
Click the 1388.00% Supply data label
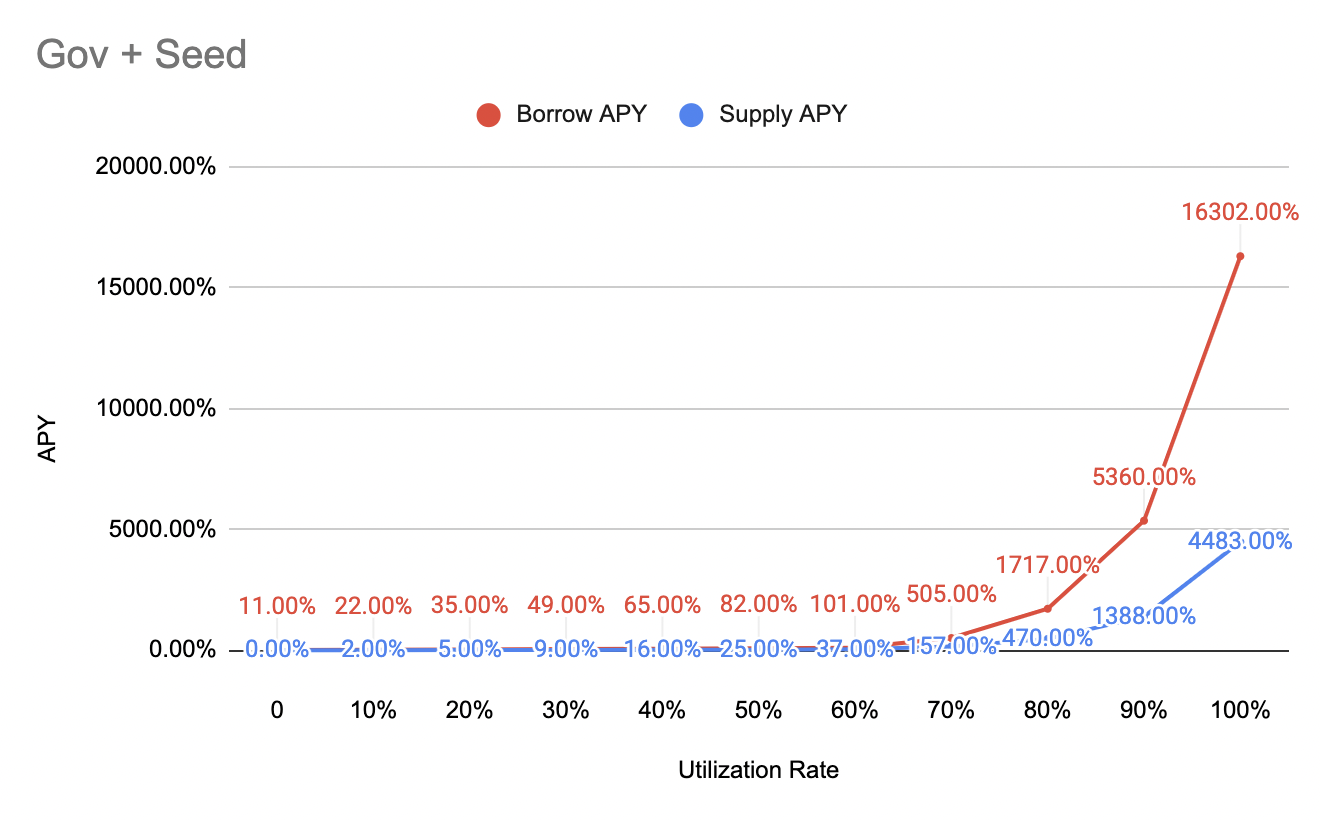click(1143, 616)
